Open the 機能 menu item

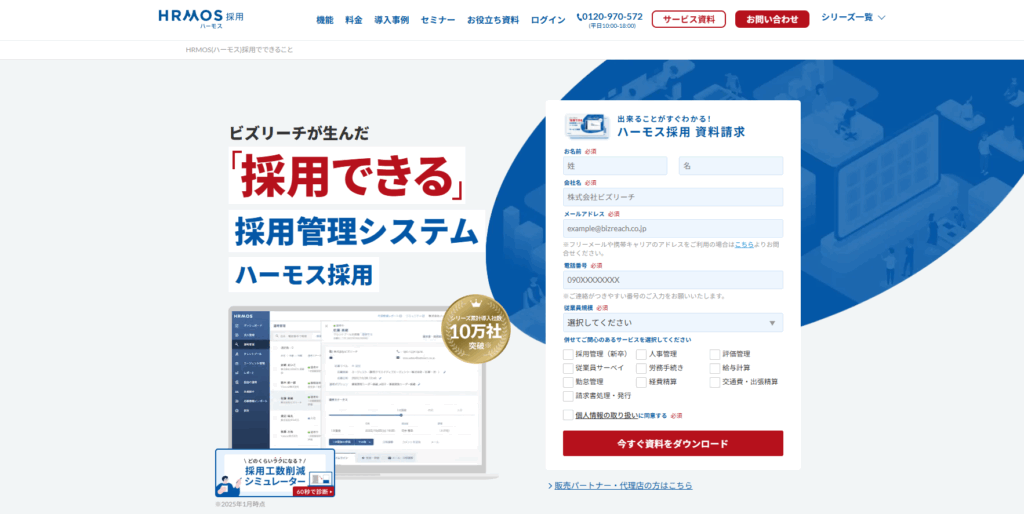tap(325, 20)
